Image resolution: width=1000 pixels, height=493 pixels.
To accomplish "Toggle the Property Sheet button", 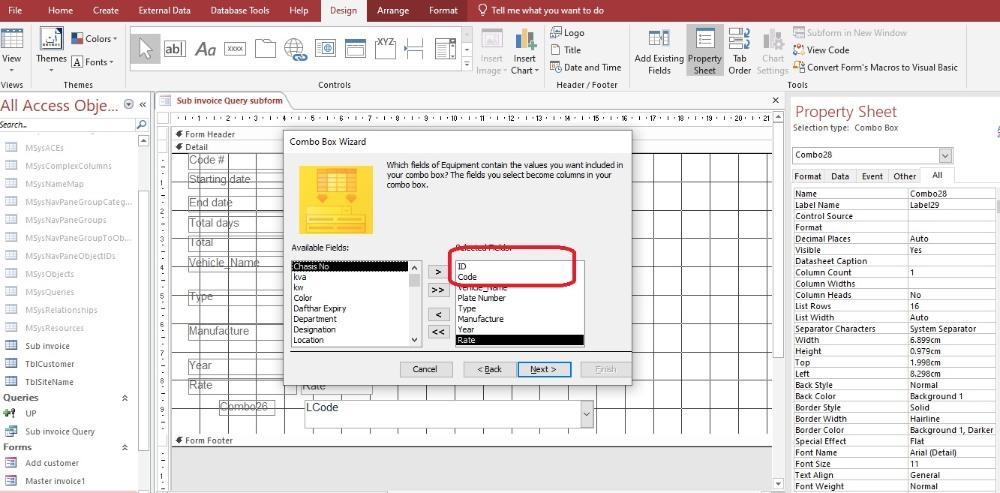I will coord(705,52).
